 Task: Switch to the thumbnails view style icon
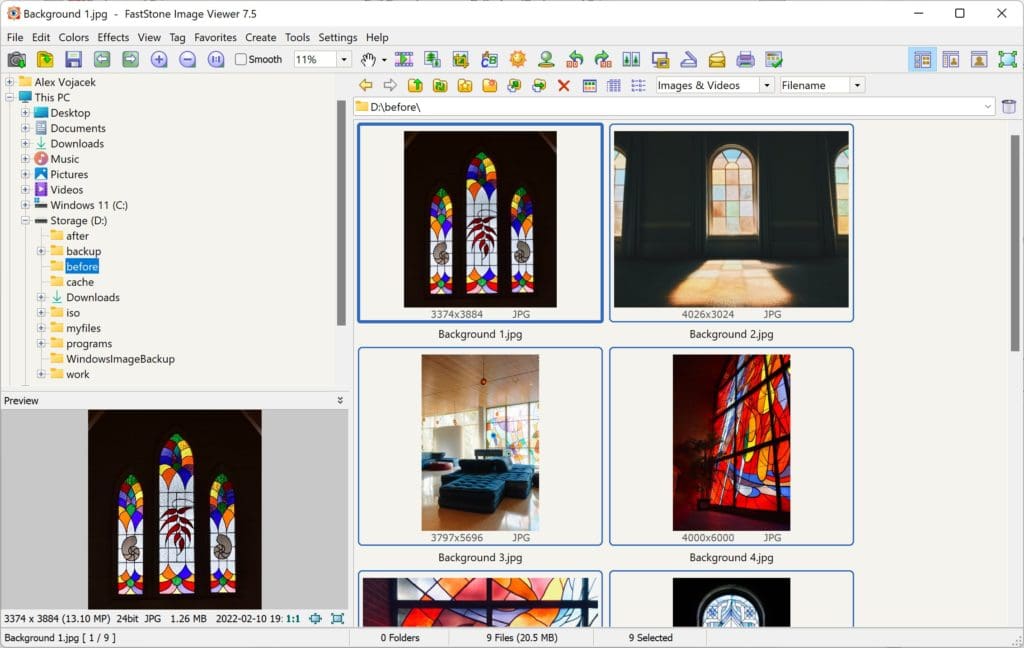[x=589, y=86]
